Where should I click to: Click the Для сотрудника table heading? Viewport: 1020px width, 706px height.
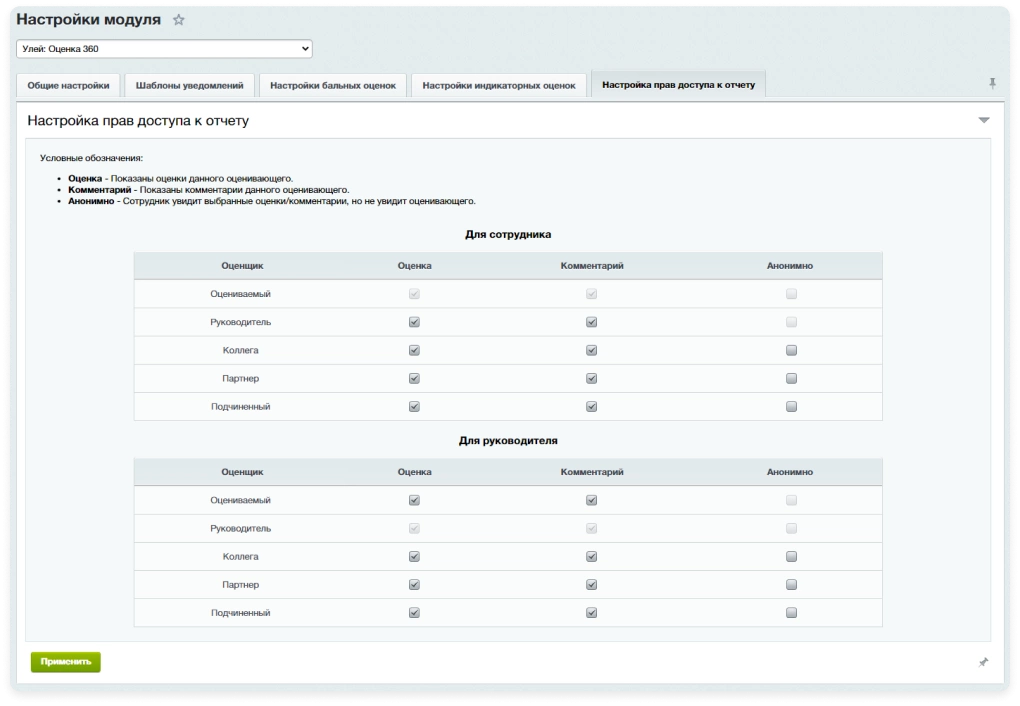tap(508, 234)
